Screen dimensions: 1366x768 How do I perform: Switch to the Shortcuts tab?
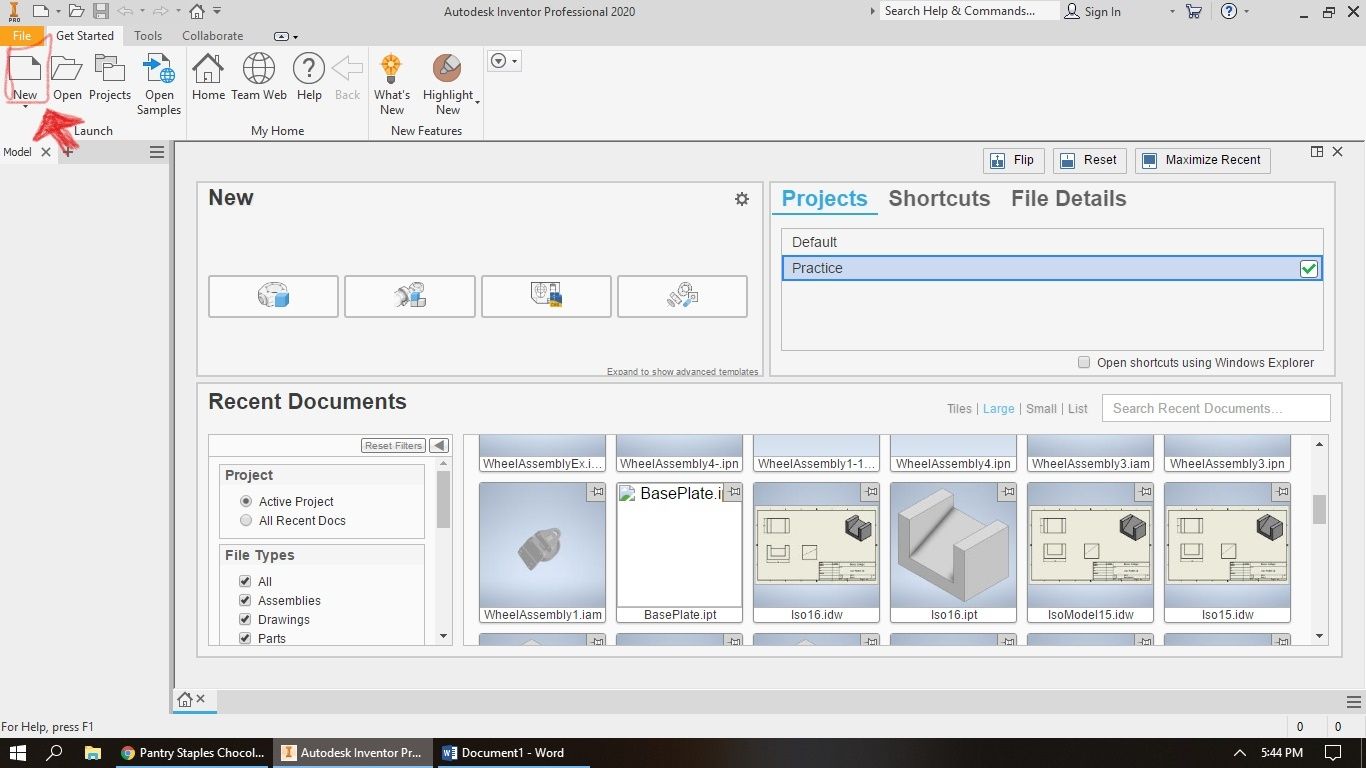(x=938, y=198)
